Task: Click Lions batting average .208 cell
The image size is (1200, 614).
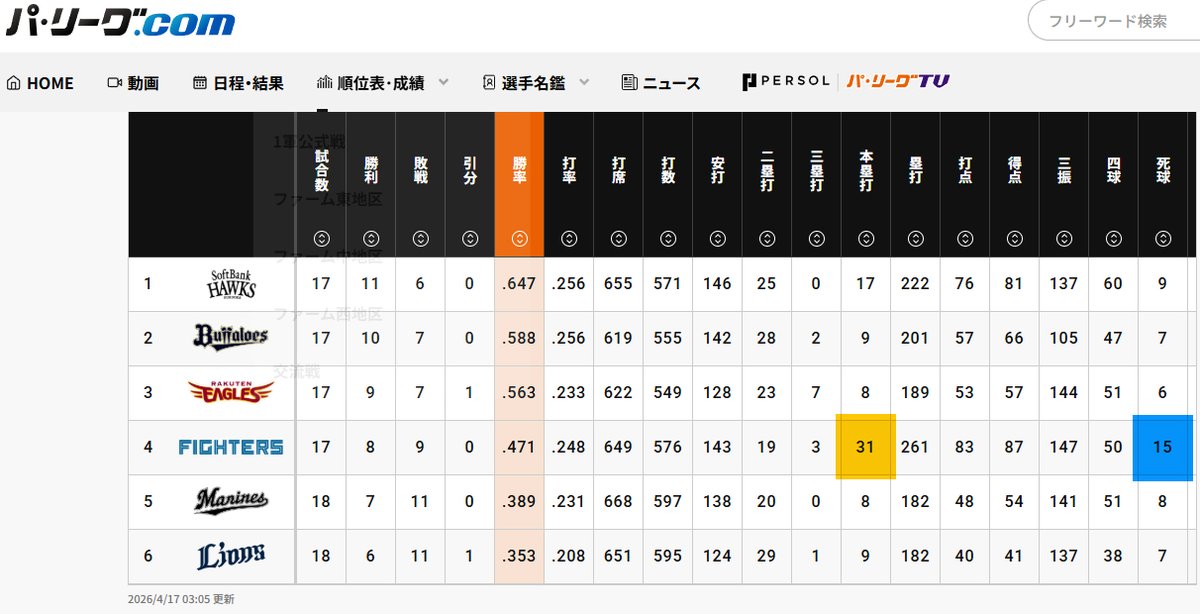Action: (569, 555)
